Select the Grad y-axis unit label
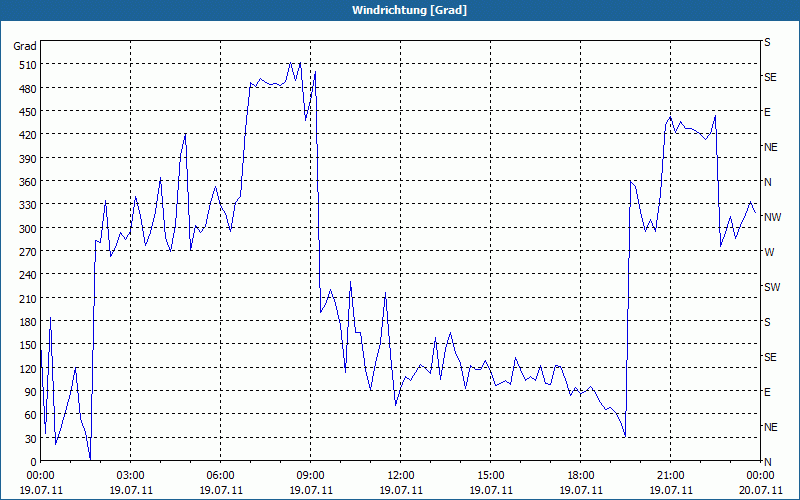This screenshot has width=800, height=500. [x=25, y=46]
